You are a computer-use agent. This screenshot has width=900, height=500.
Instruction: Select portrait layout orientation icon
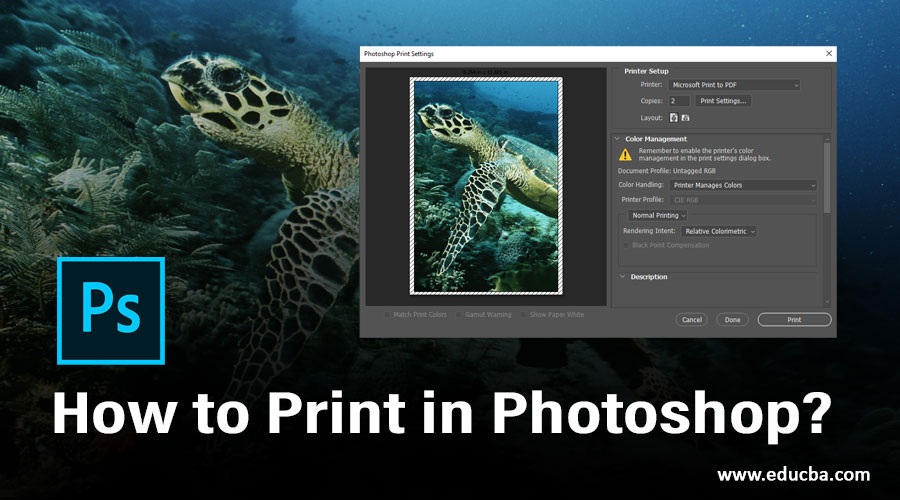(674, 118)
